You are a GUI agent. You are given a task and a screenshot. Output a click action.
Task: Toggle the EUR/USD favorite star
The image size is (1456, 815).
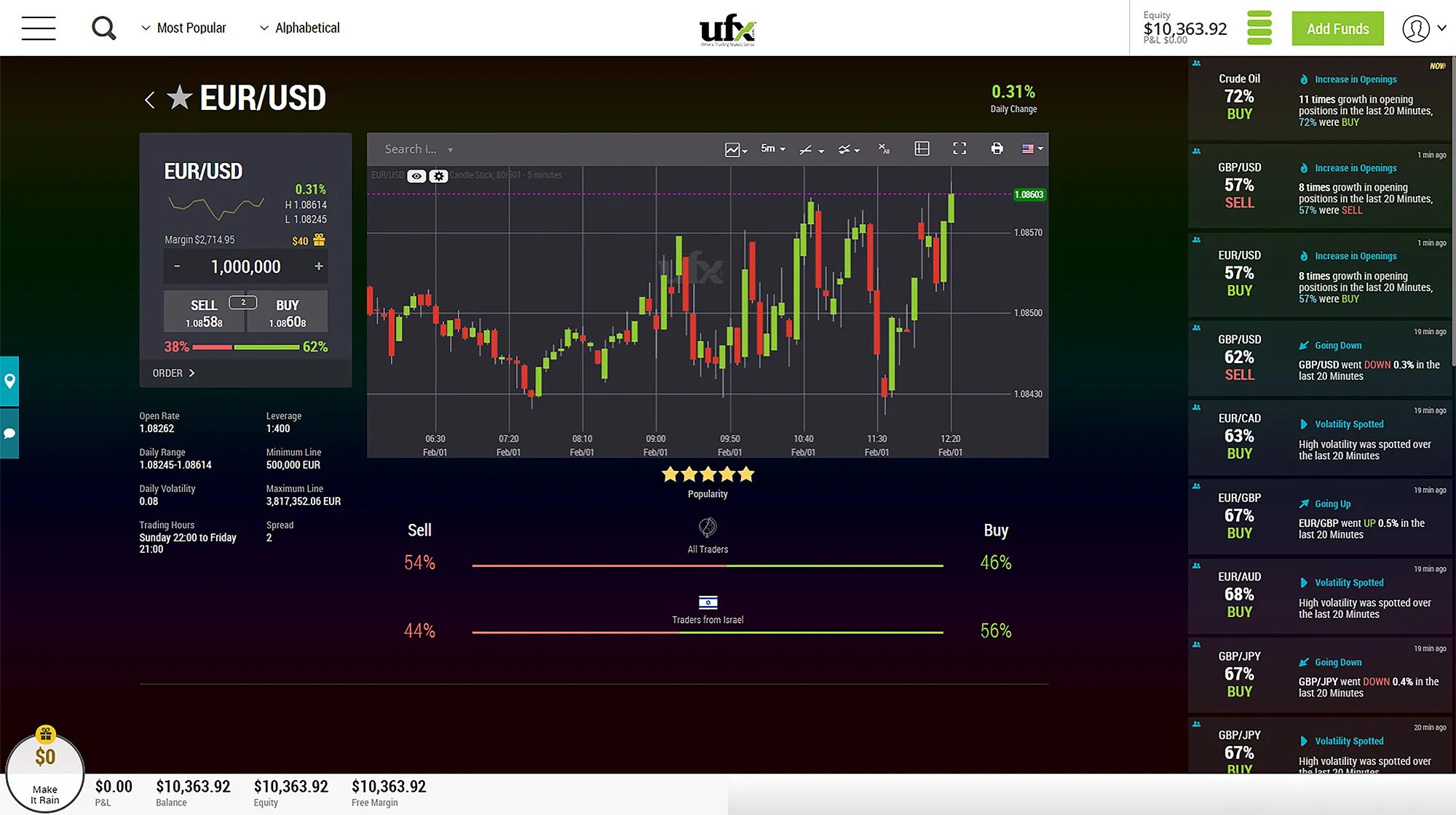click(178, 97)
